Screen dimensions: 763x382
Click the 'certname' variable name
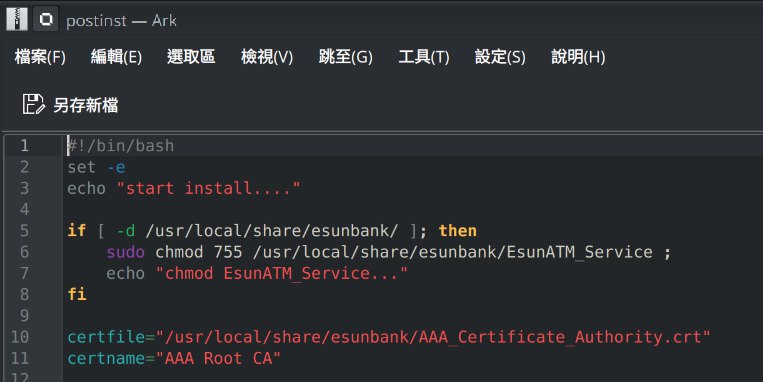[x=106, y=358]
